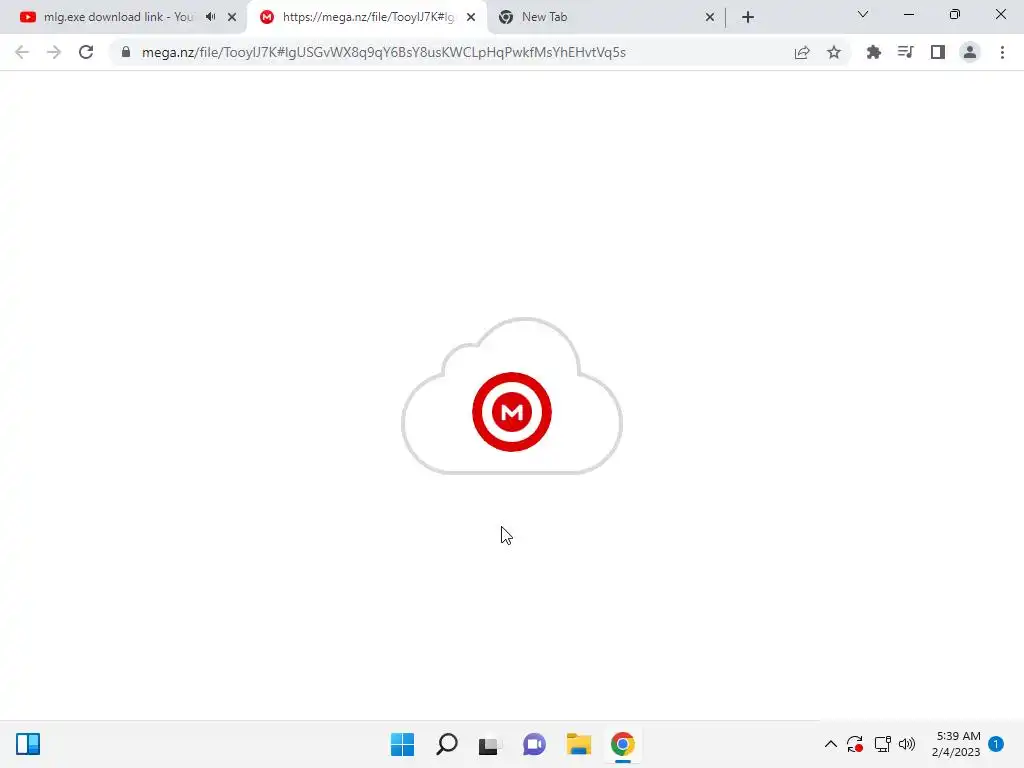Go forward to the next page
The height and width of the screenshot is (768, 1024).
[x=54, y=52]
